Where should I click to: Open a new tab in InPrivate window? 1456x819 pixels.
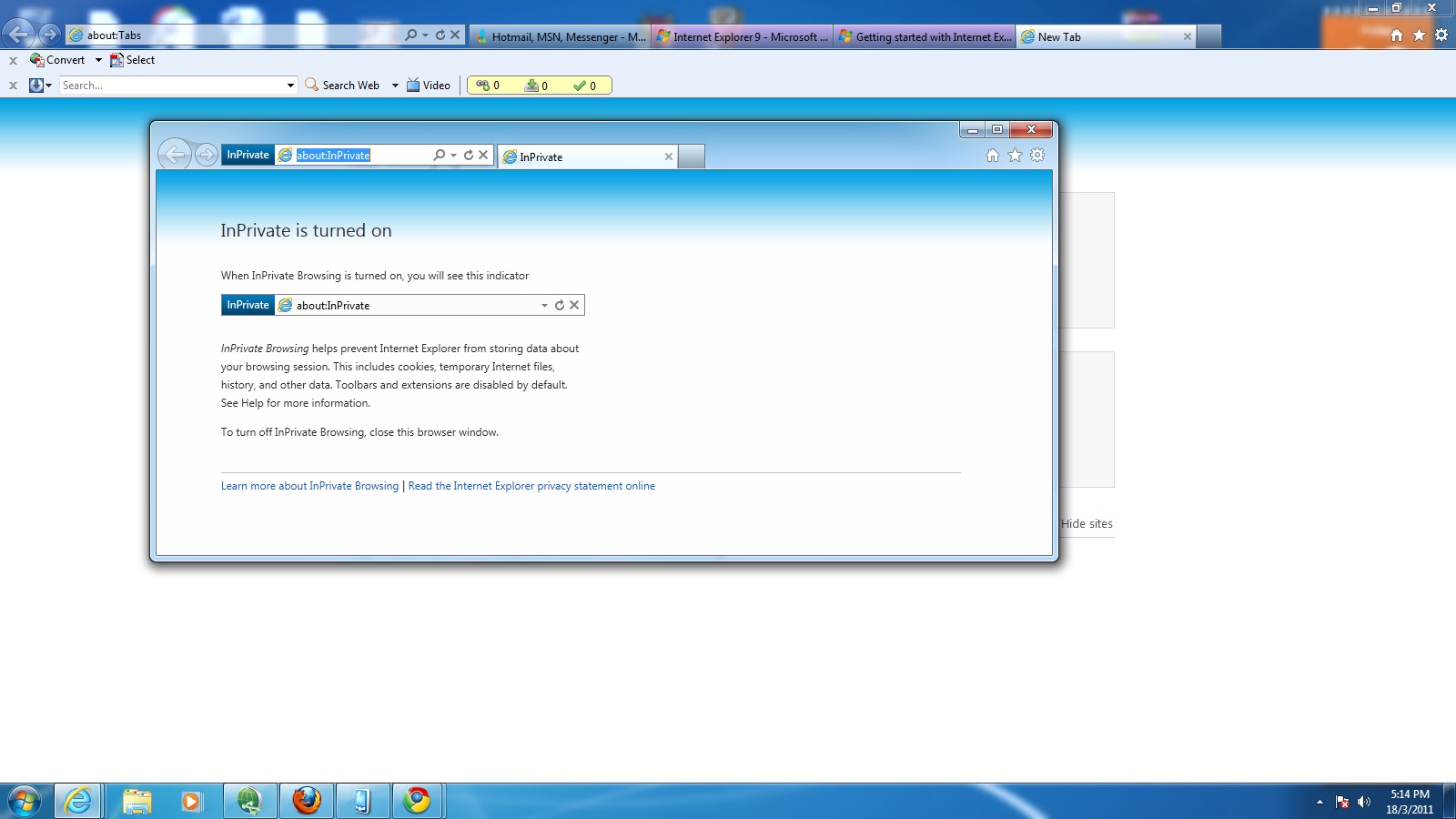[692, 157]
